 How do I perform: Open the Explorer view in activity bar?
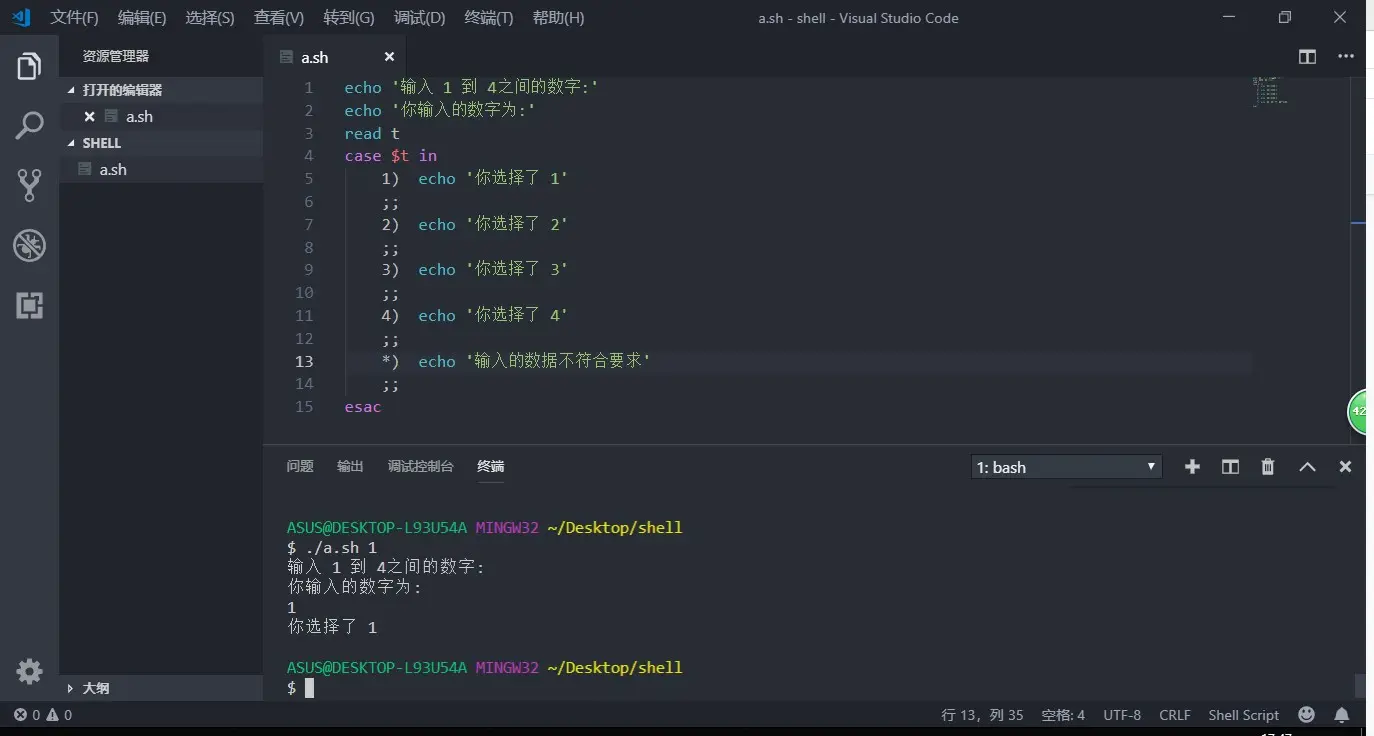point(29,67)
